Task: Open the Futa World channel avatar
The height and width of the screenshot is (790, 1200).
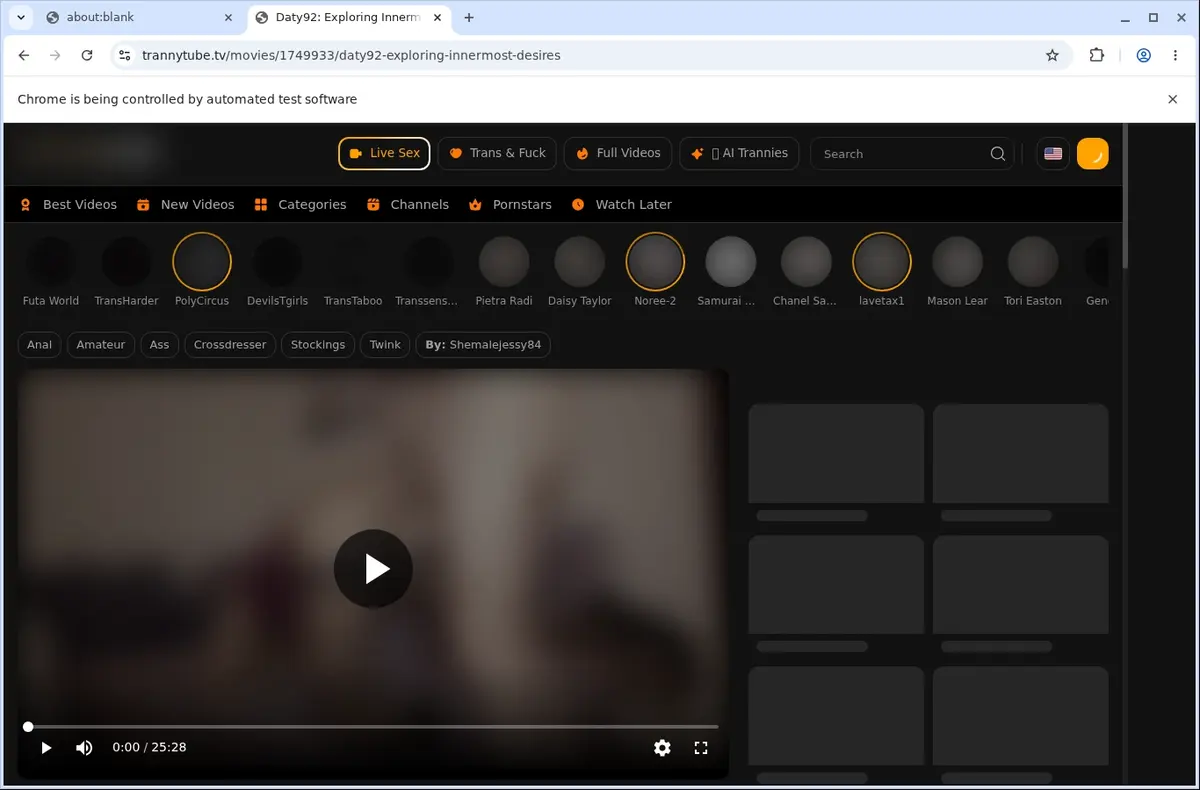Action: click(x=51, y=262)
